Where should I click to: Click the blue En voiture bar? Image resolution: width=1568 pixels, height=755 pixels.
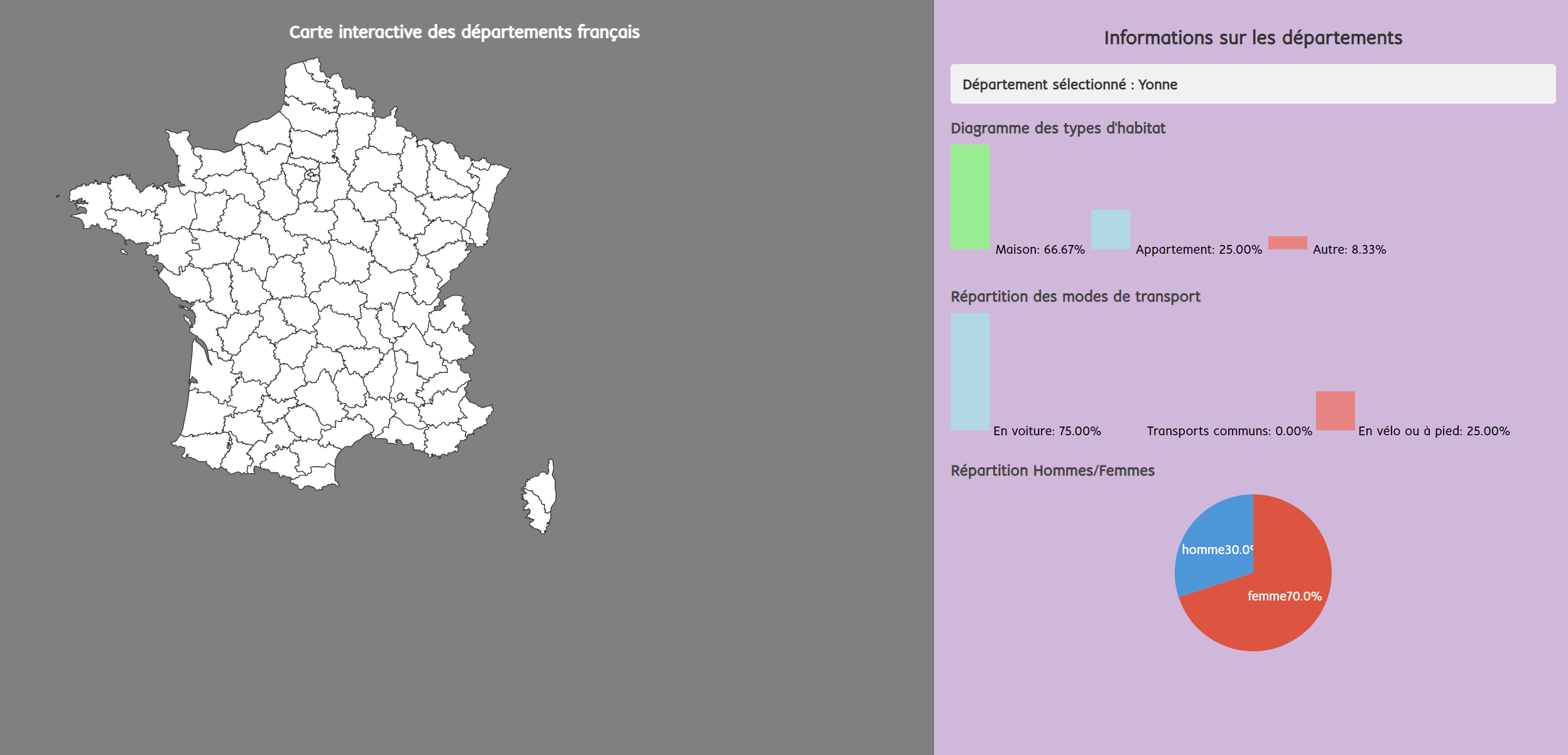tap(970, 371)
